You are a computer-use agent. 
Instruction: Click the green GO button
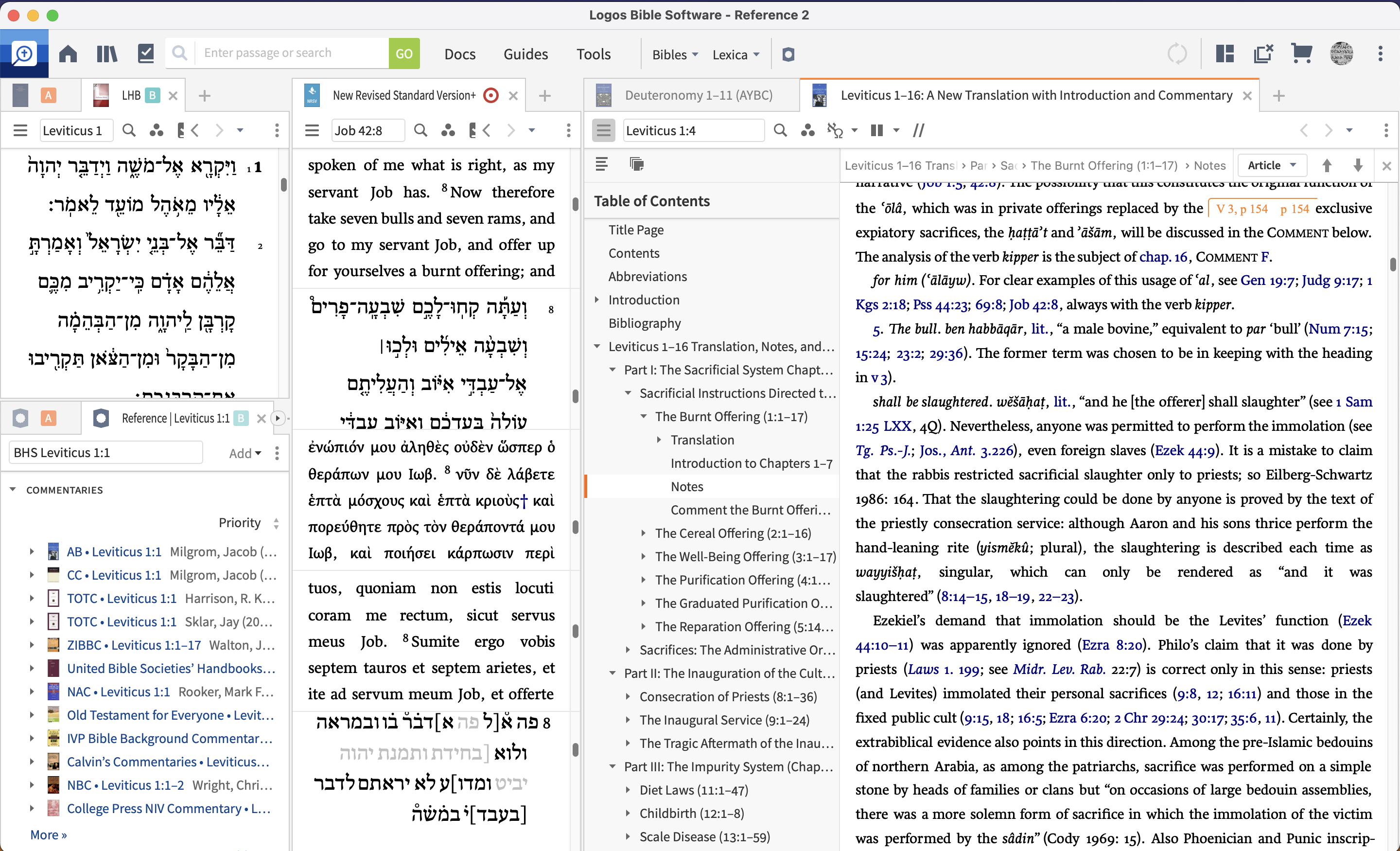pyautogui.click(x=404, y=54)
